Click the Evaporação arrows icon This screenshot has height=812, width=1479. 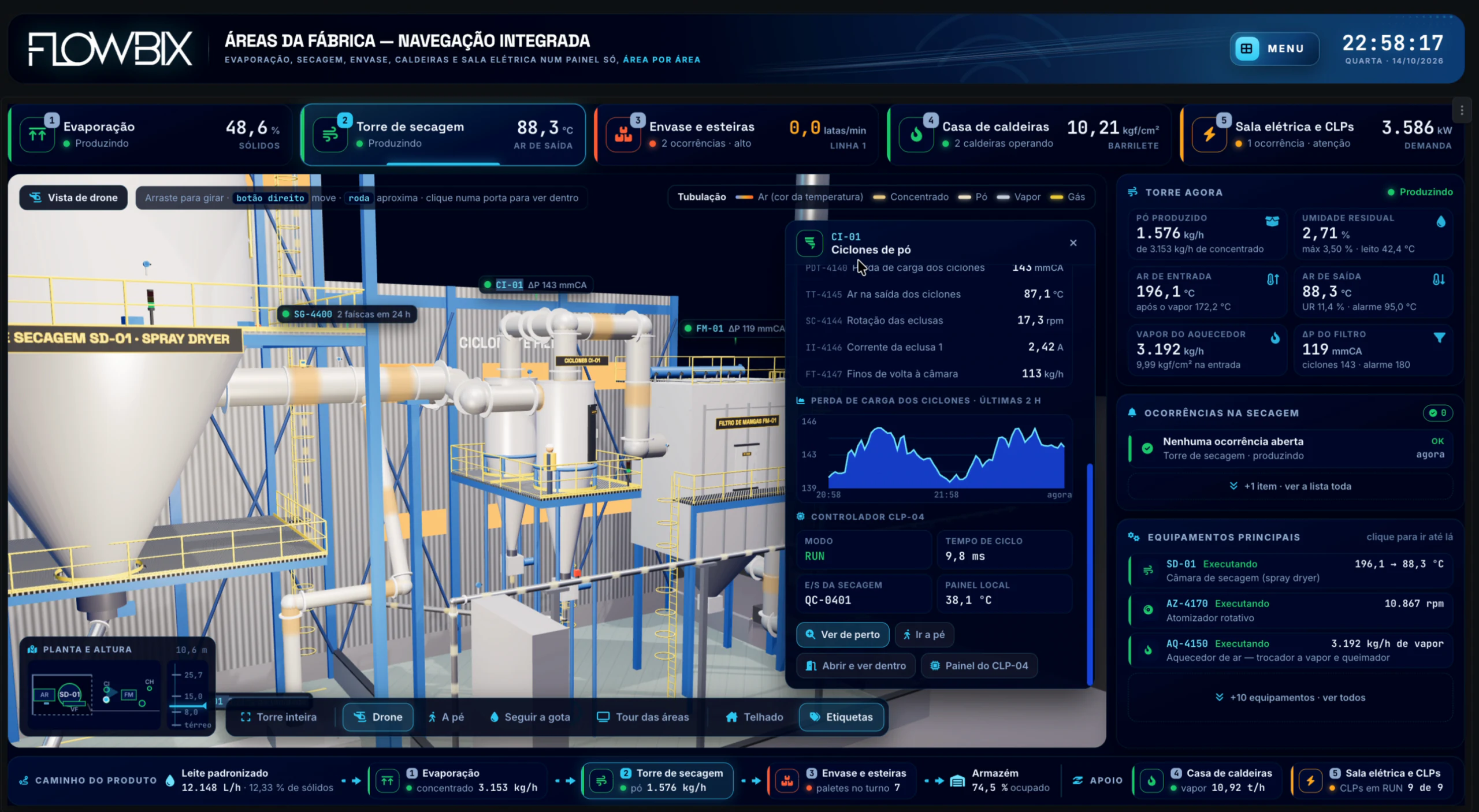coord(38,135)
